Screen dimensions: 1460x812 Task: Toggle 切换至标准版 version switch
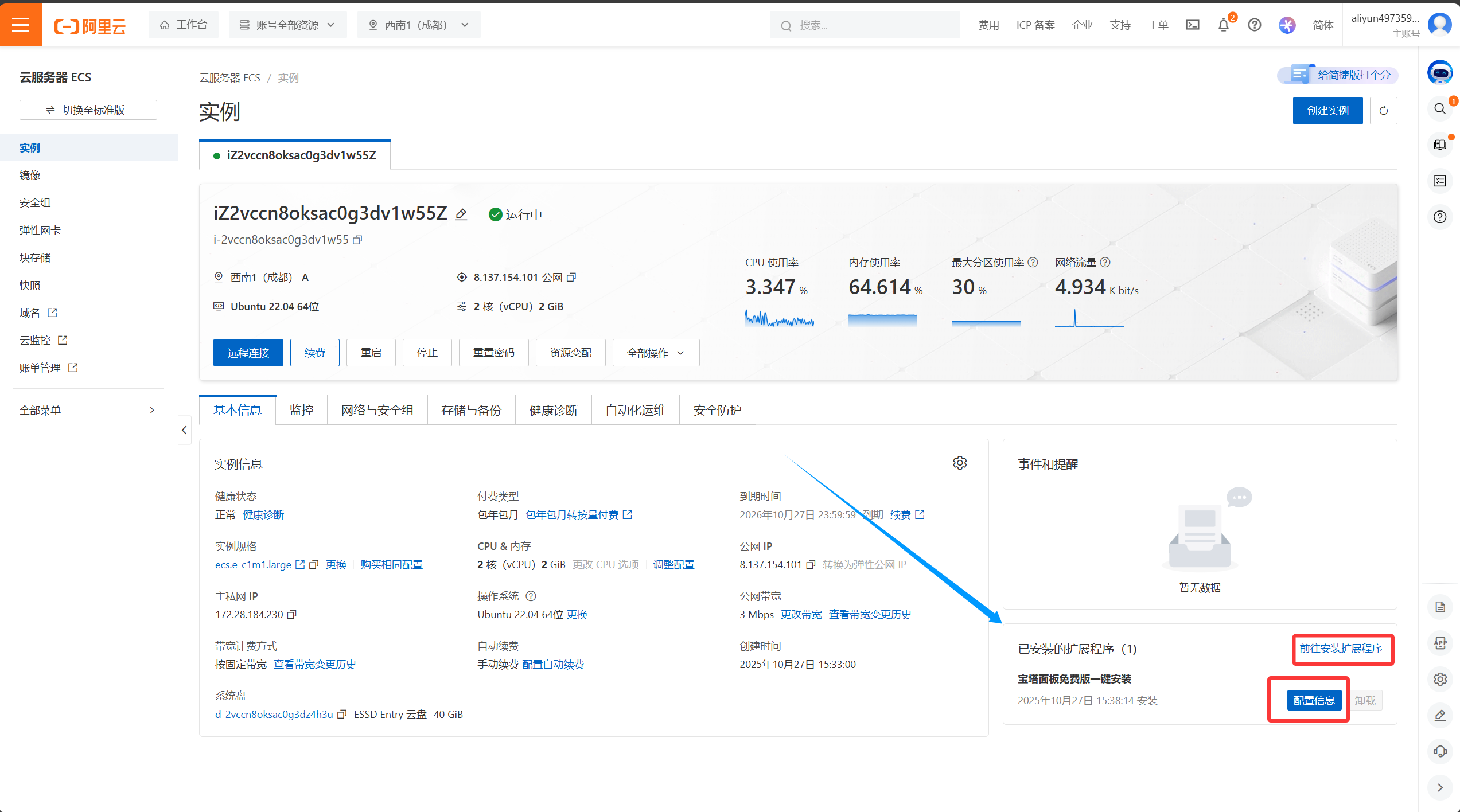(88, 110)
